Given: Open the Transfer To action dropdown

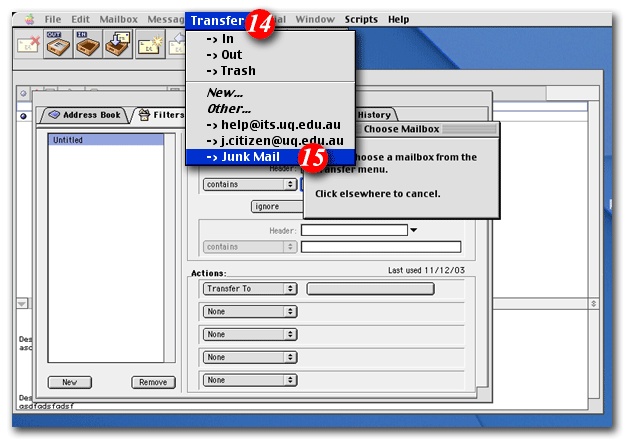Looking at the screenshot, I should click(249, 288).
